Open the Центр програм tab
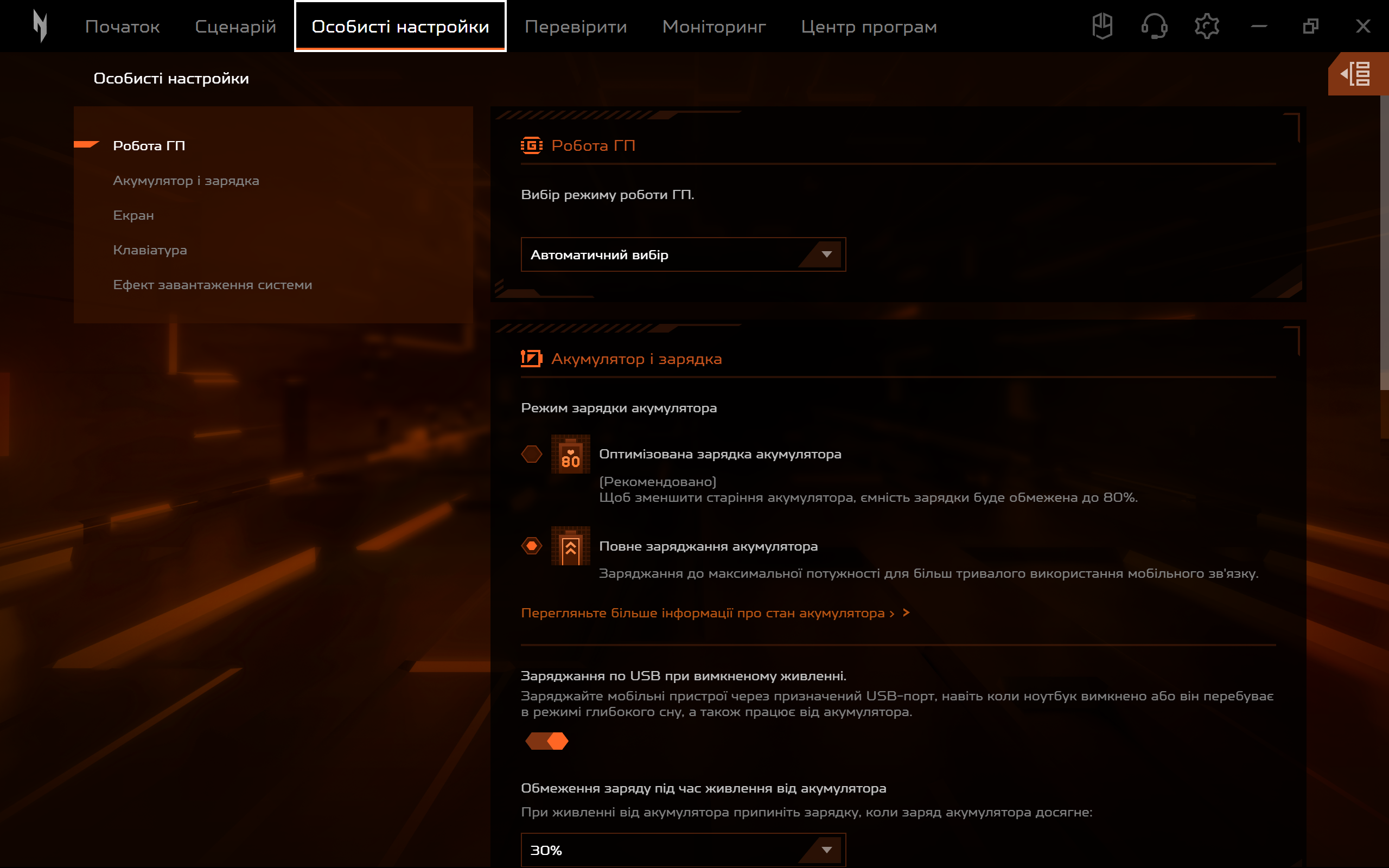 (869, 26)
